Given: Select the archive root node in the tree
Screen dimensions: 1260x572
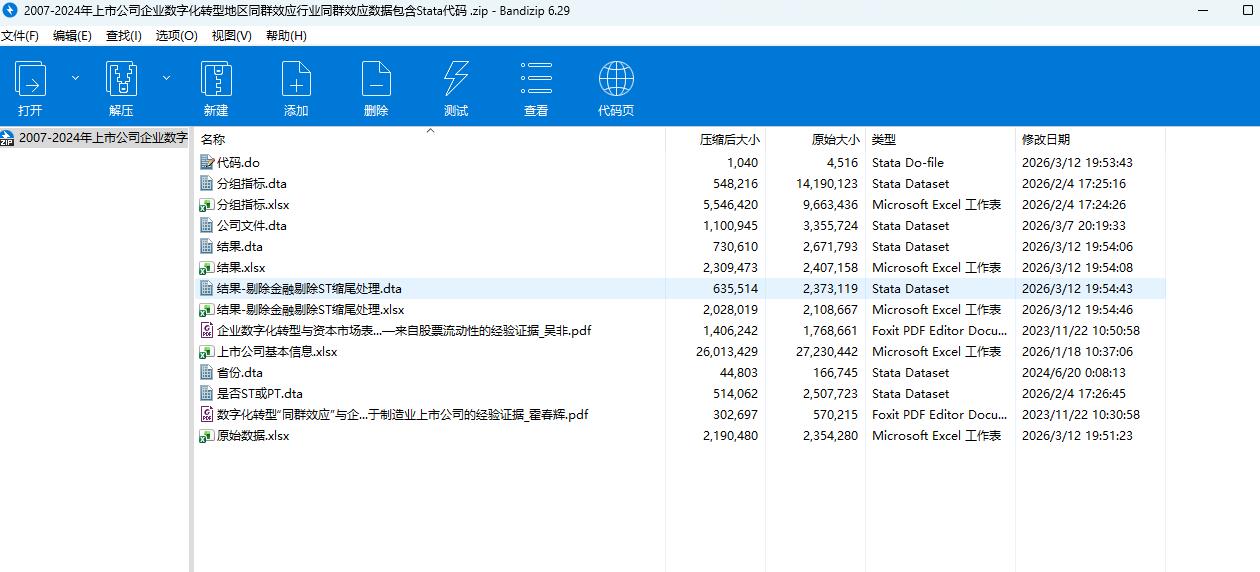Looking at the screenshot, I should [x=102, y=138].
